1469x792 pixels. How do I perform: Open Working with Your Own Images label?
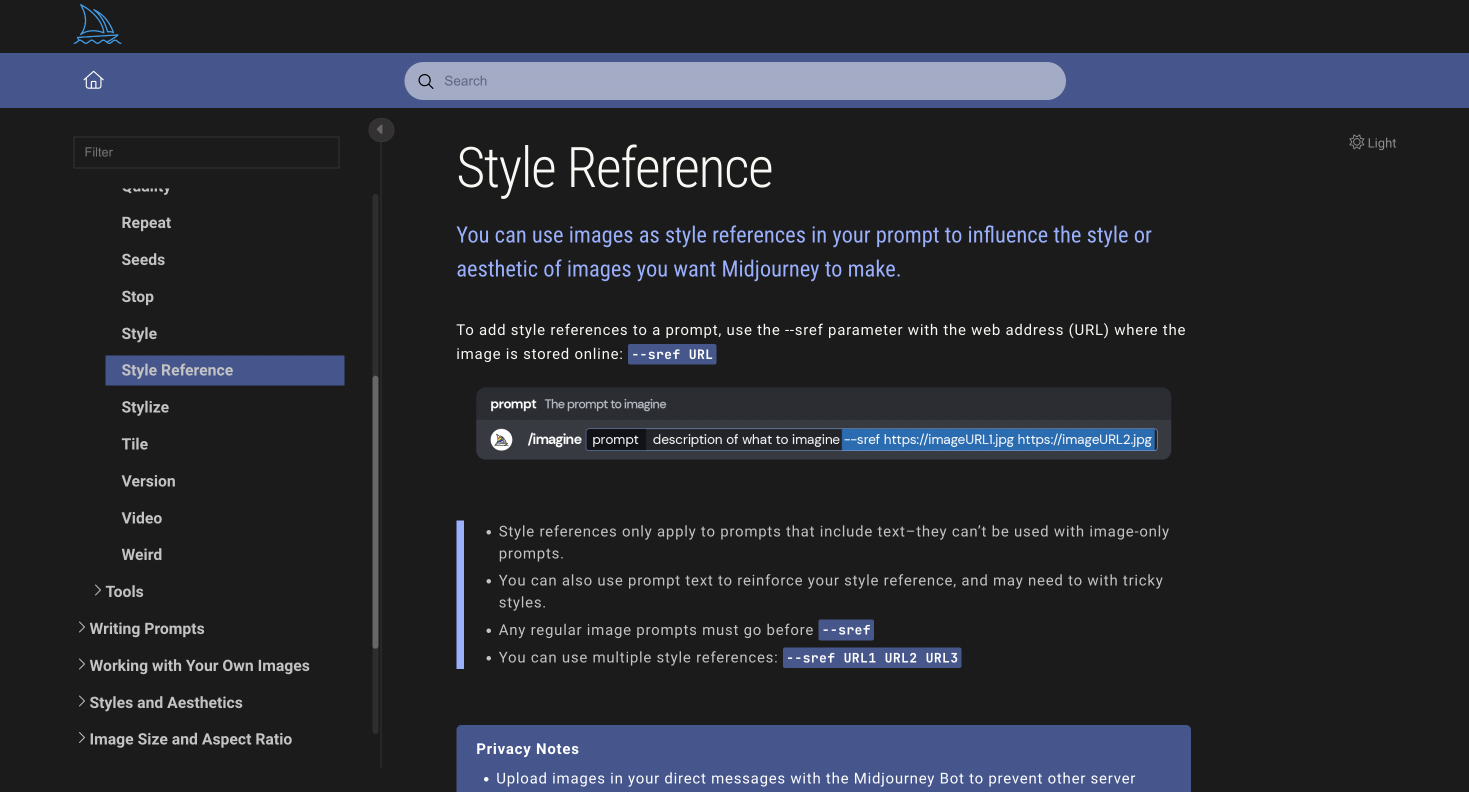(x=199, y=665)
